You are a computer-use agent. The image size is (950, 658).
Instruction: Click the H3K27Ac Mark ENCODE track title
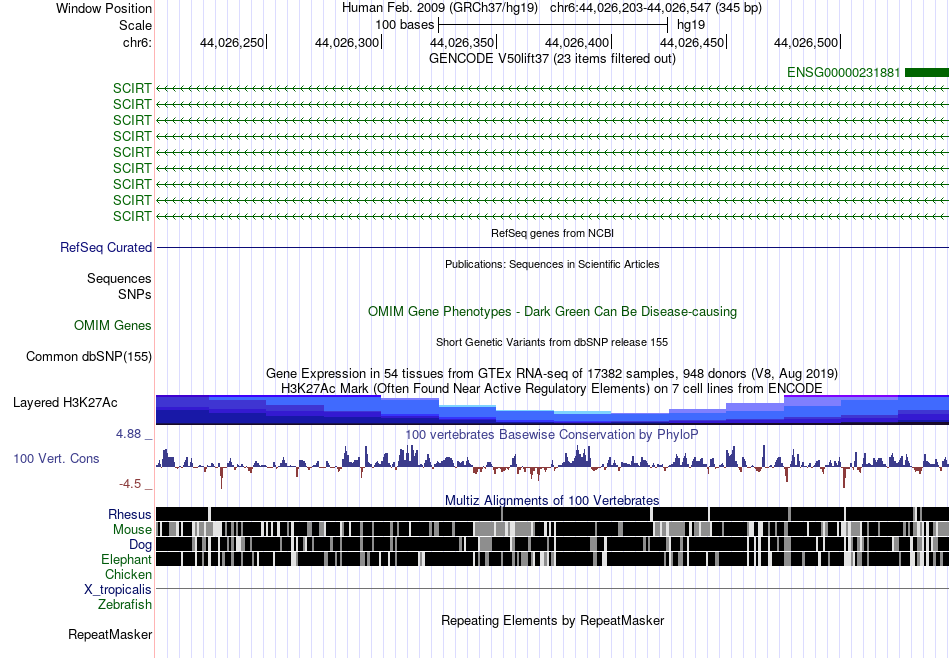click(x=552, y=388)
